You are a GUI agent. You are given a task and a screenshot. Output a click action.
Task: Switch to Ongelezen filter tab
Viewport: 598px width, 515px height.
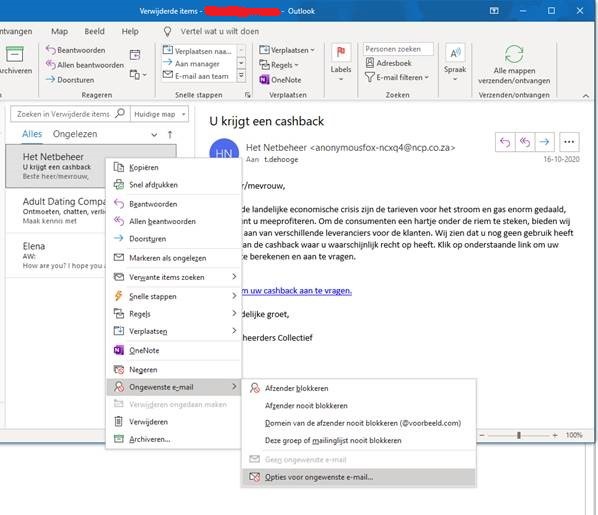click(75, 134)
